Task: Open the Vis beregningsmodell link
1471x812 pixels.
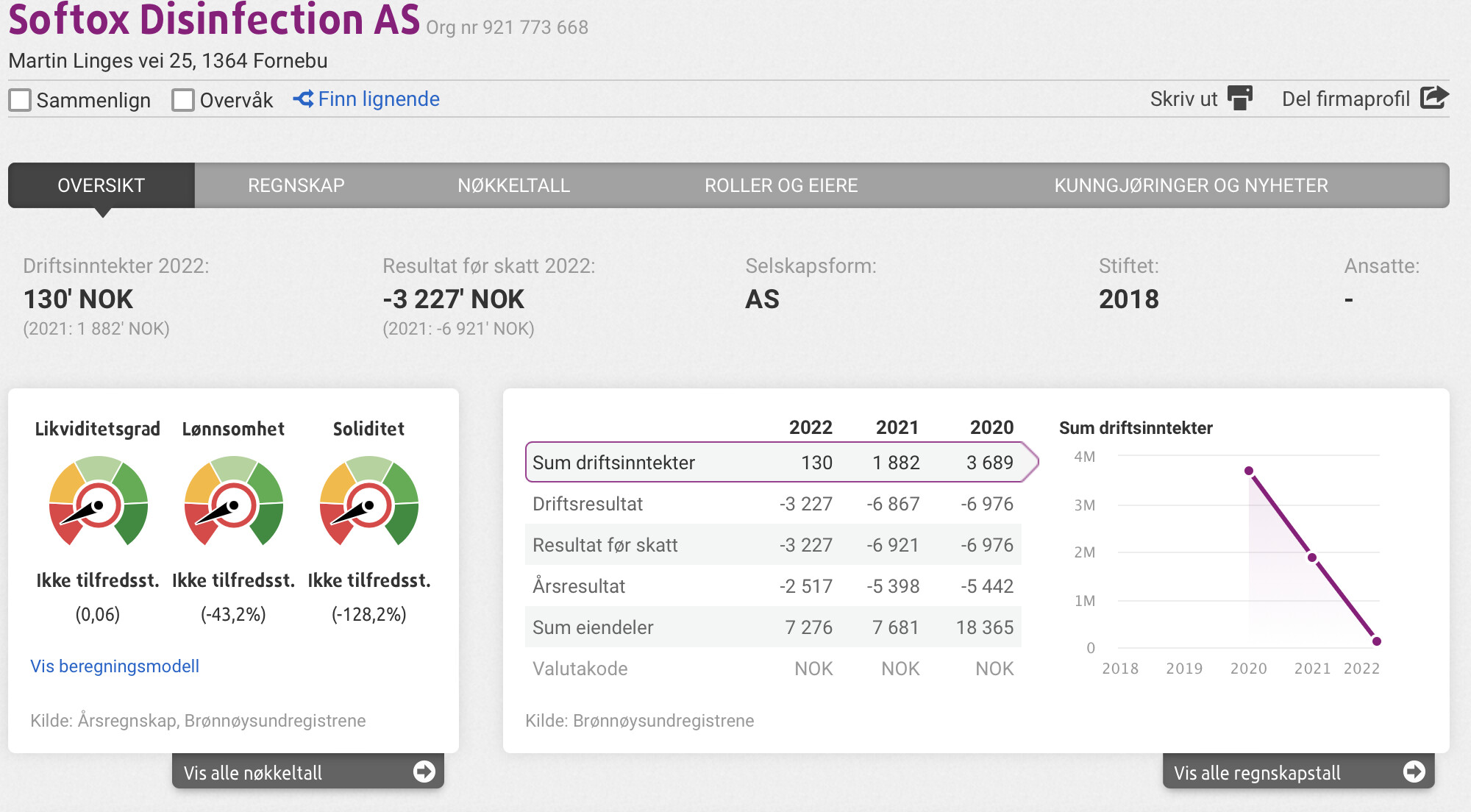Action: [115, 666]
